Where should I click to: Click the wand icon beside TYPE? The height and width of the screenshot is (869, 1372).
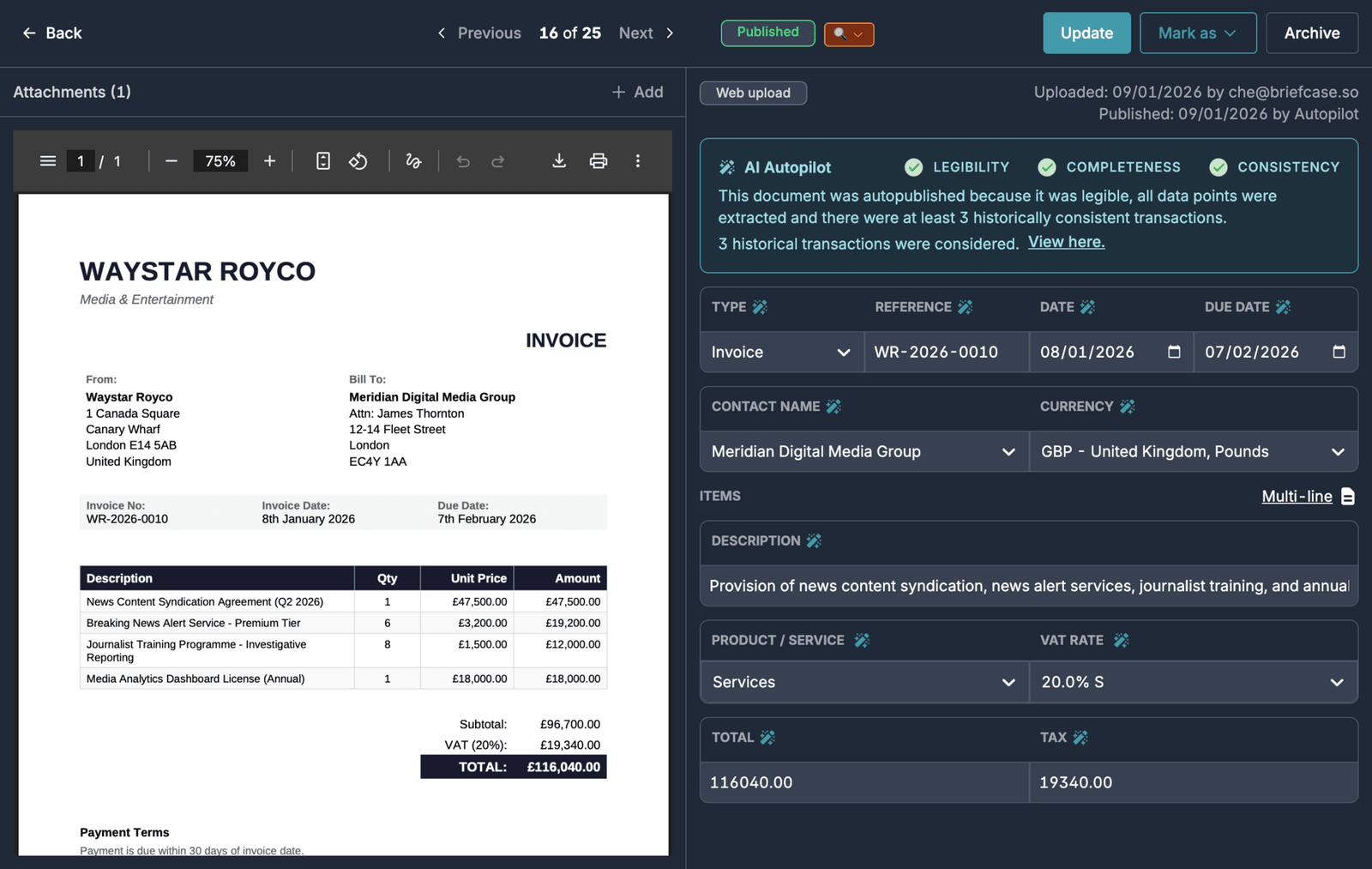click(x=760, y=307)
